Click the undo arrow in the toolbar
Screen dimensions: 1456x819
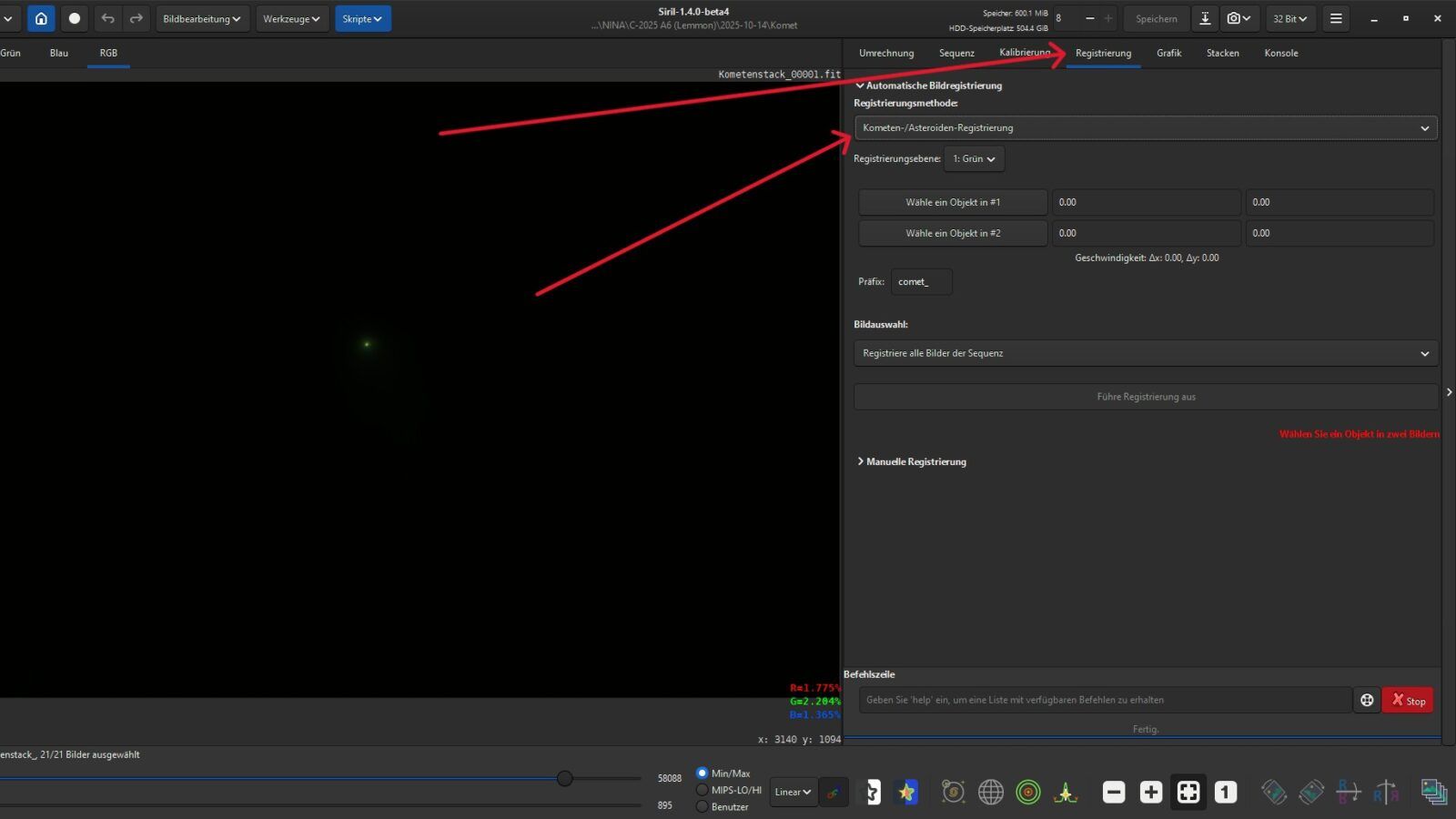[107, 18]
